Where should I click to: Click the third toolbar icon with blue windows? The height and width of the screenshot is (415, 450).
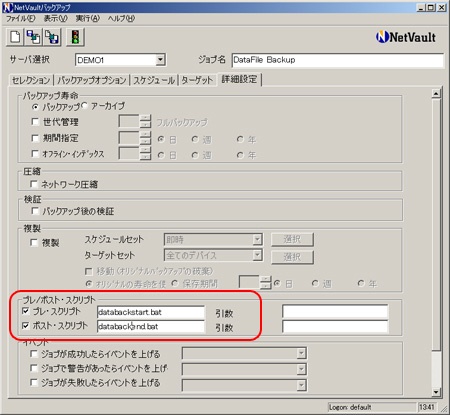click(x=52, y=37)
